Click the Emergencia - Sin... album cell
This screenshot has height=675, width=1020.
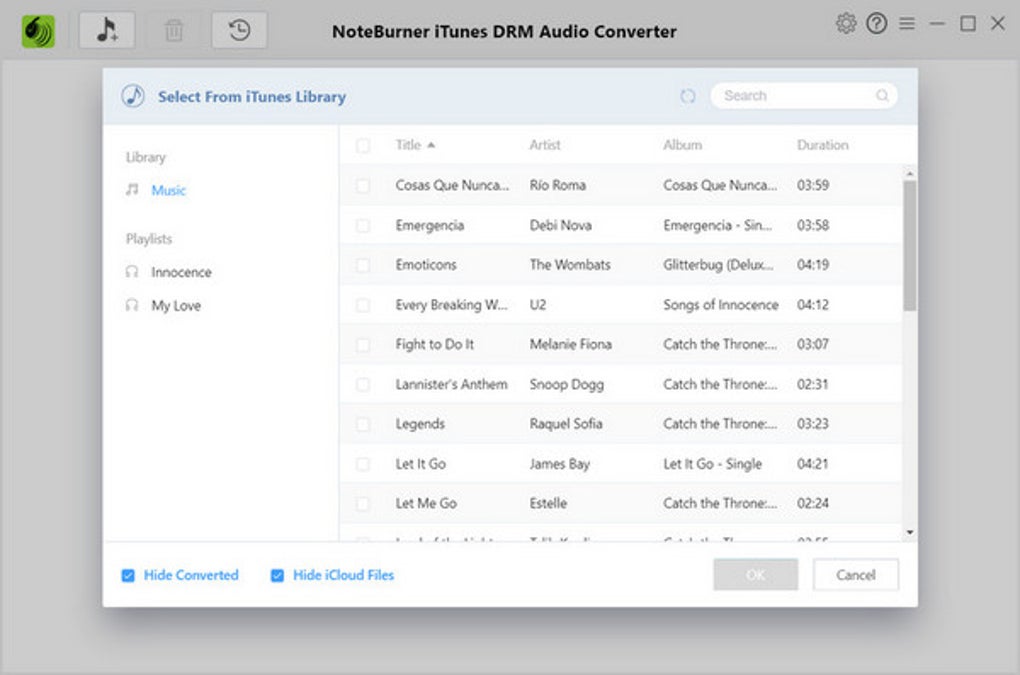pyautogui.click(x=718, y=226)
